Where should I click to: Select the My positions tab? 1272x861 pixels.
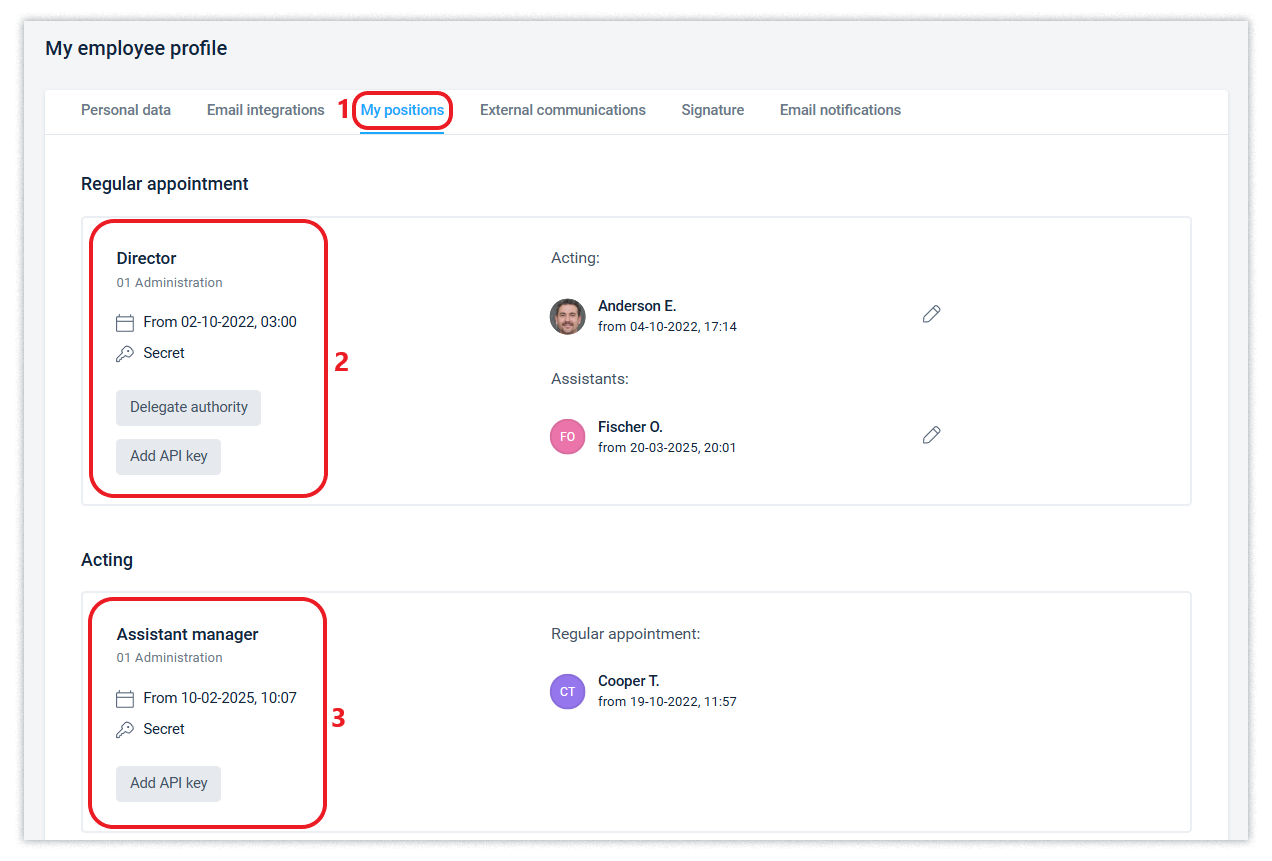coord(402,110)
